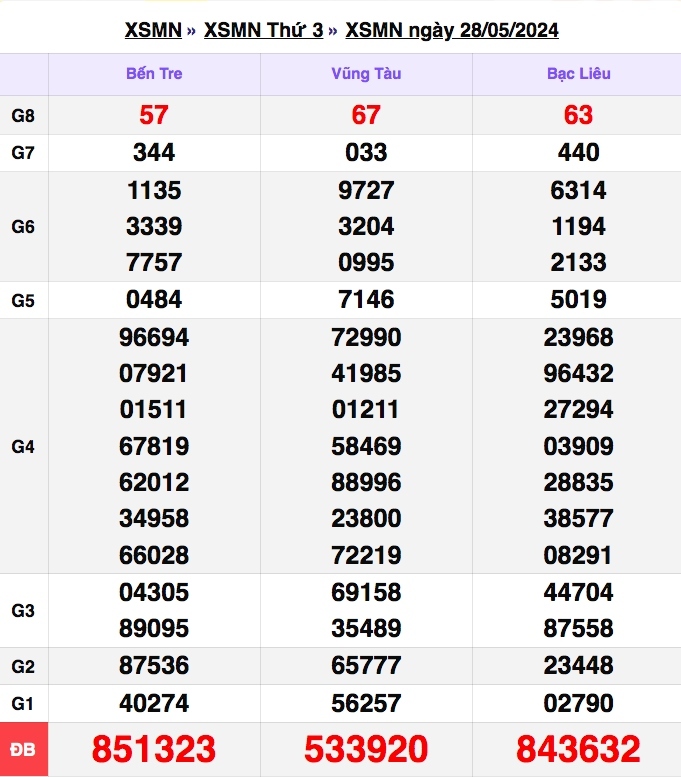Click the G8 row label
The height and width of the screenshot is (777, 681).
click(x=24, y=116)
